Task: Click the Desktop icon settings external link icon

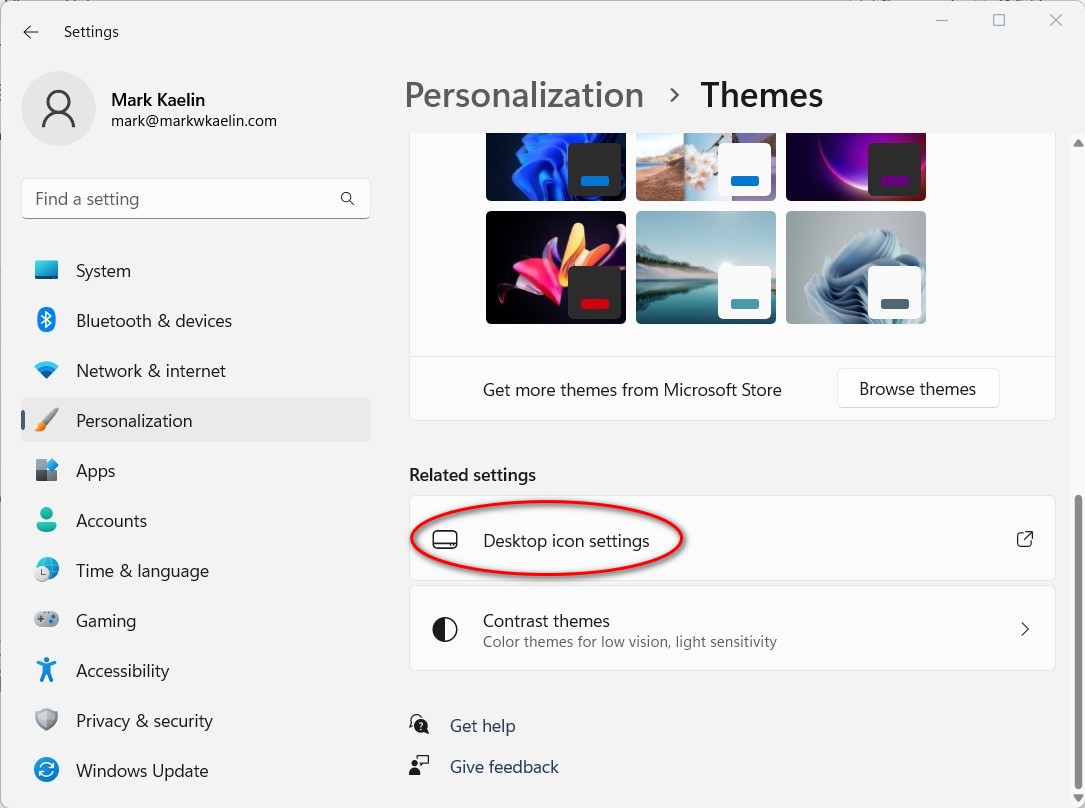Action: pos(1024,538)
